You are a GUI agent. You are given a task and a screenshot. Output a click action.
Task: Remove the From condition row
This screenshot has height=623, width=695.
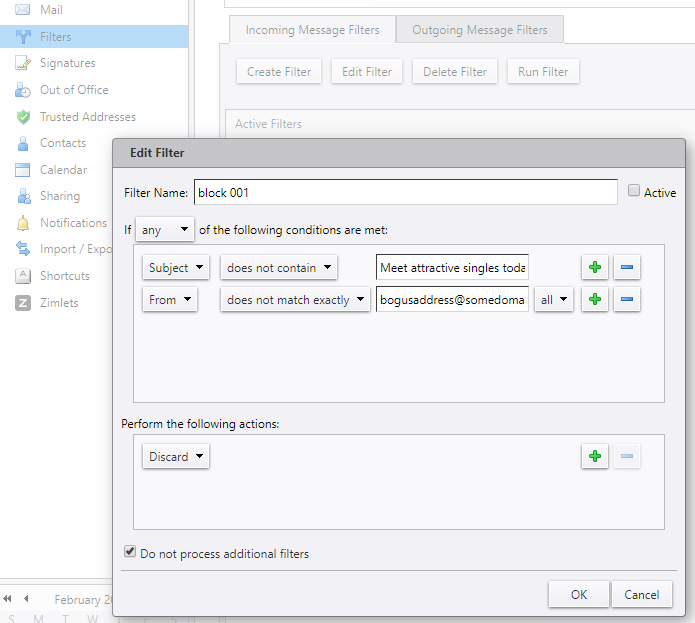coord(627,299)
